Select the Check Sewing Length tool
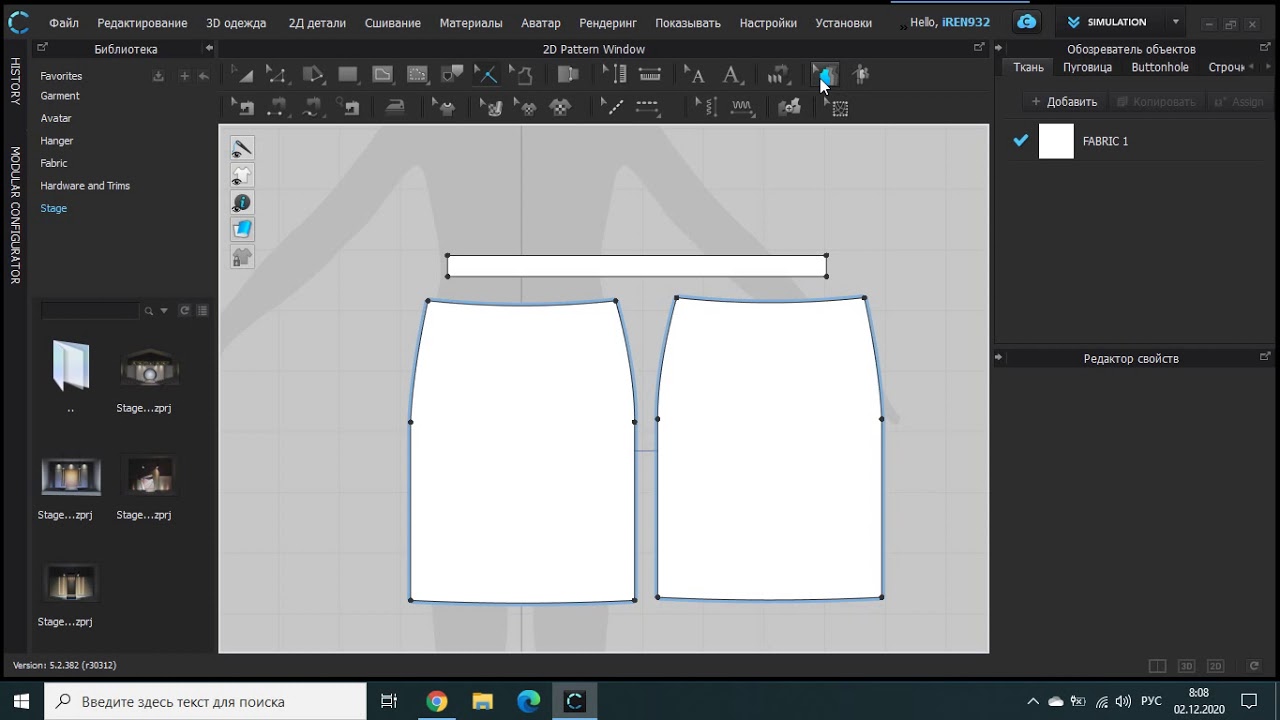Image resolution: width=1280 pixels, height=720 pixels. [x=349, y=107]
